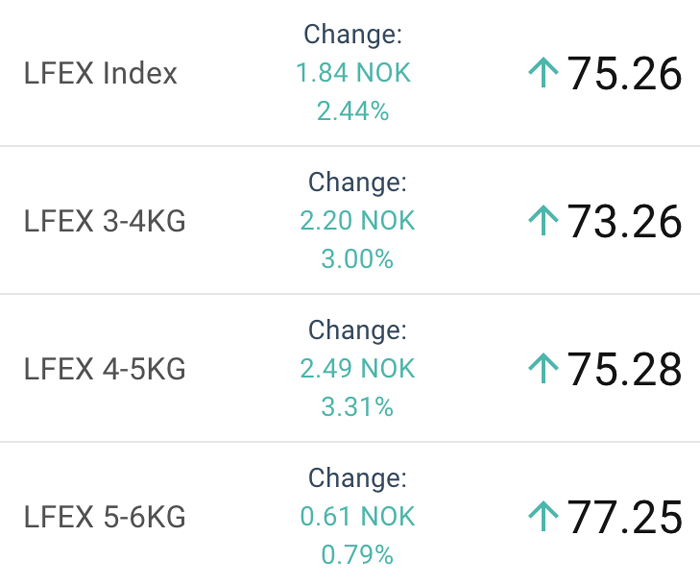Click the up arrow beside 77.25
The image size is (700, 585).
(x=543, y=517)
